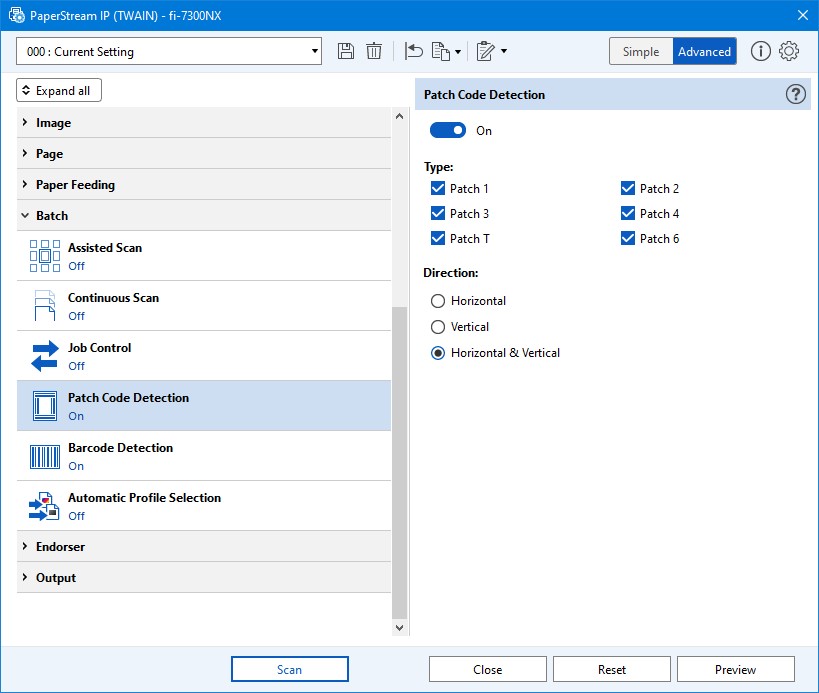
Task: Uncheck the Patch T checkbox
Action: [438, 239]
